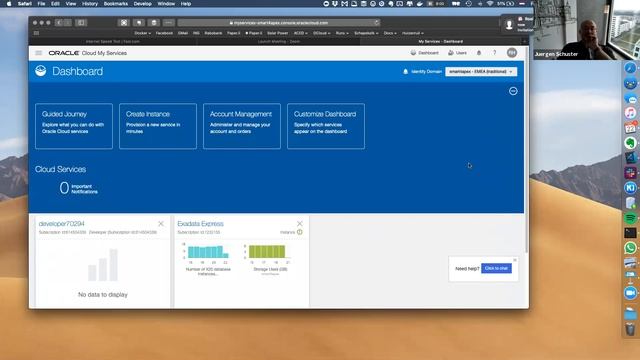The height and width of the screenshot is (360, 640).
Task: Click the Exadata Express instance status icon
Action: click(x=300, y=232)
